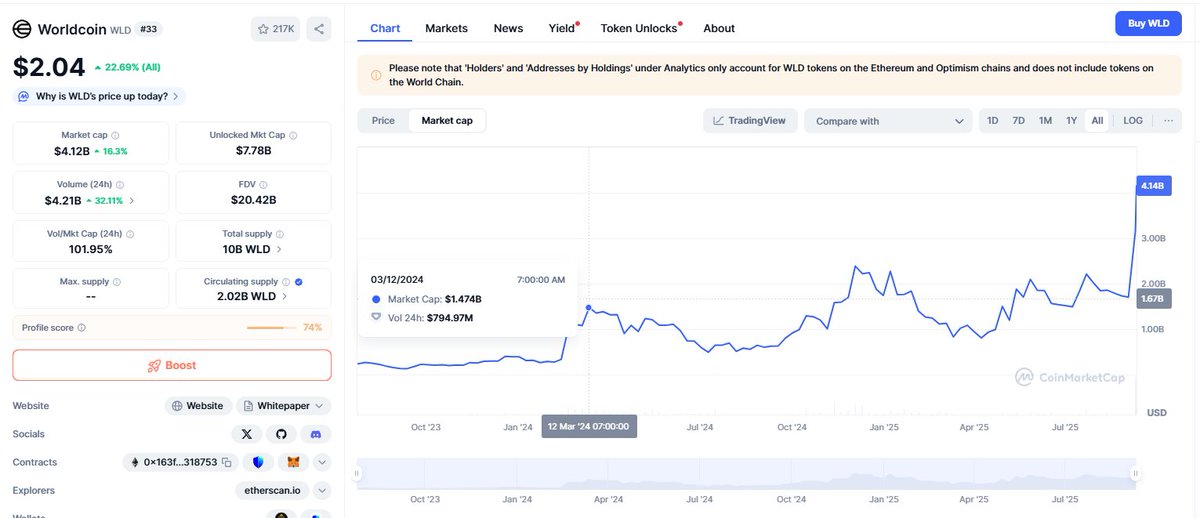The width and height of the screenshot is (1200, 518).
Task: Open the TradingView chart button
Action: 750,121
